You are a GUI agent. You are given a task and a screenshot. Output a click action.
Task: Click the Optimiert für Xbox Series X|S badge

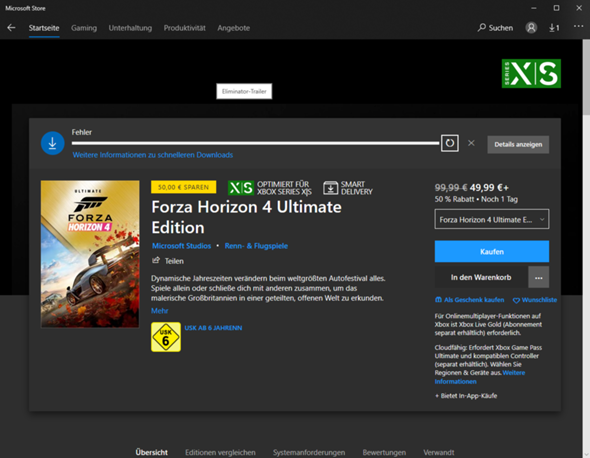click(x=270, y=188)
